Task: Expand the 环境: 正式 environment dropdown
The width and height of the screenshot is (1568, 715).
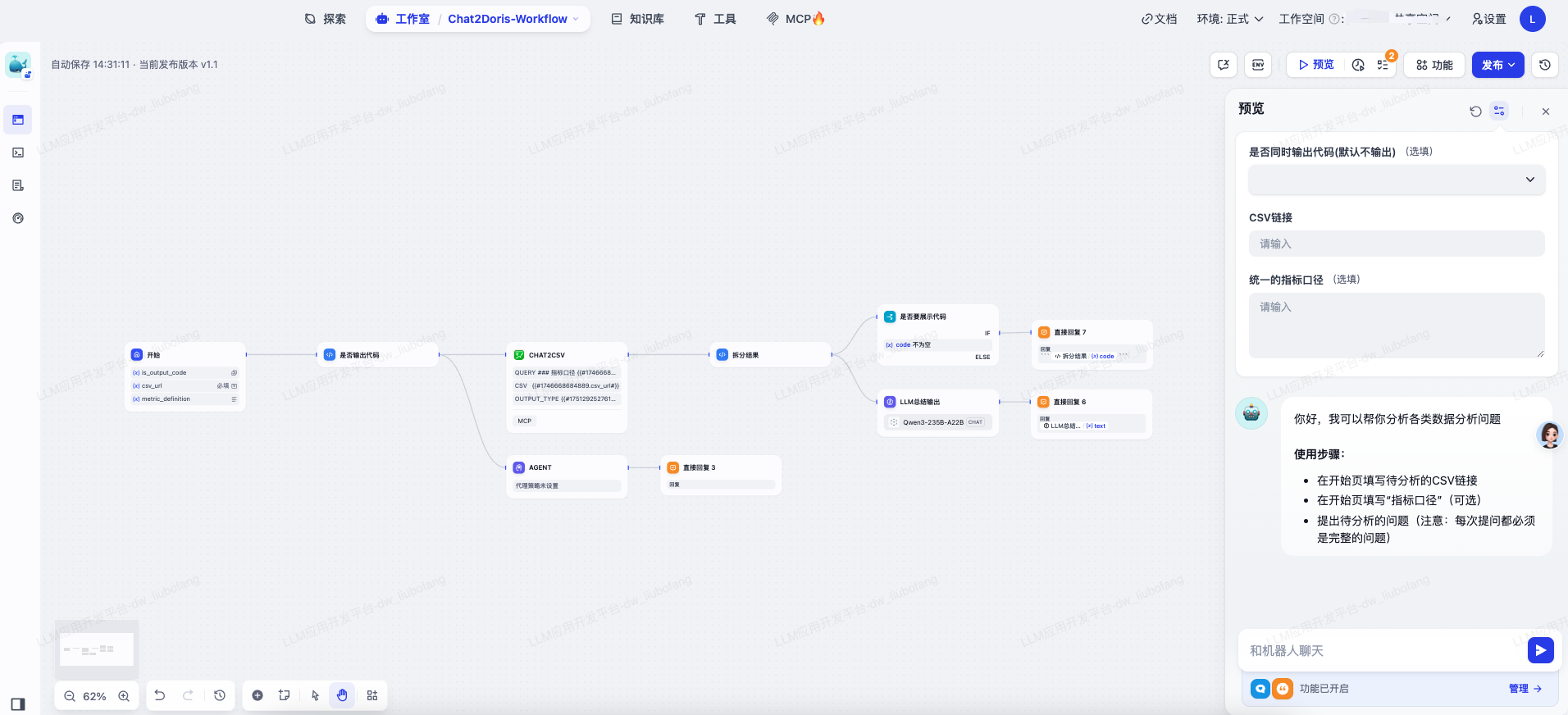Action: point(1229,19)
